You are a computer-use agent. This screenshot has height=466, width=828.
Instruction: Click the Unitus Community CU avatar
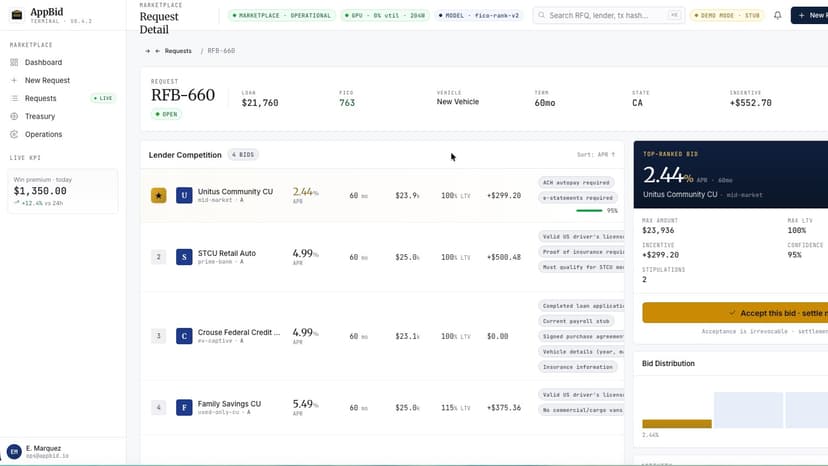(x=184, y=195)
